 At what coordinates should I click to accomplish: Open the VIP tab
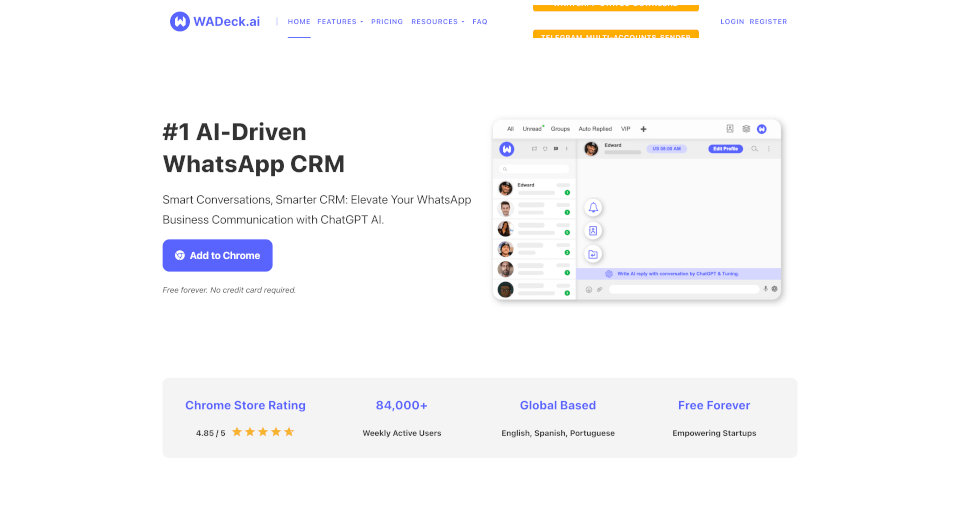tap(626, 129)
